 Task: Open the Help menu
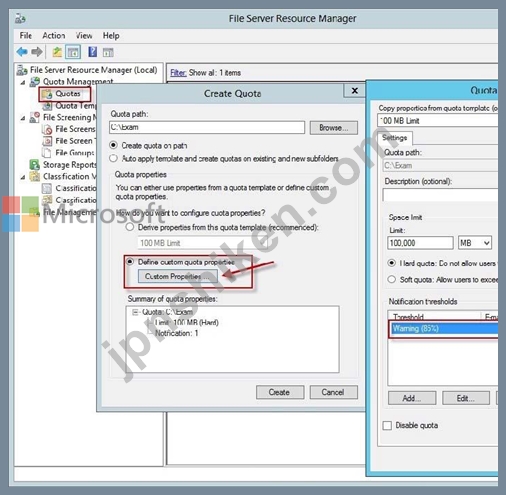tap(111, 35)
